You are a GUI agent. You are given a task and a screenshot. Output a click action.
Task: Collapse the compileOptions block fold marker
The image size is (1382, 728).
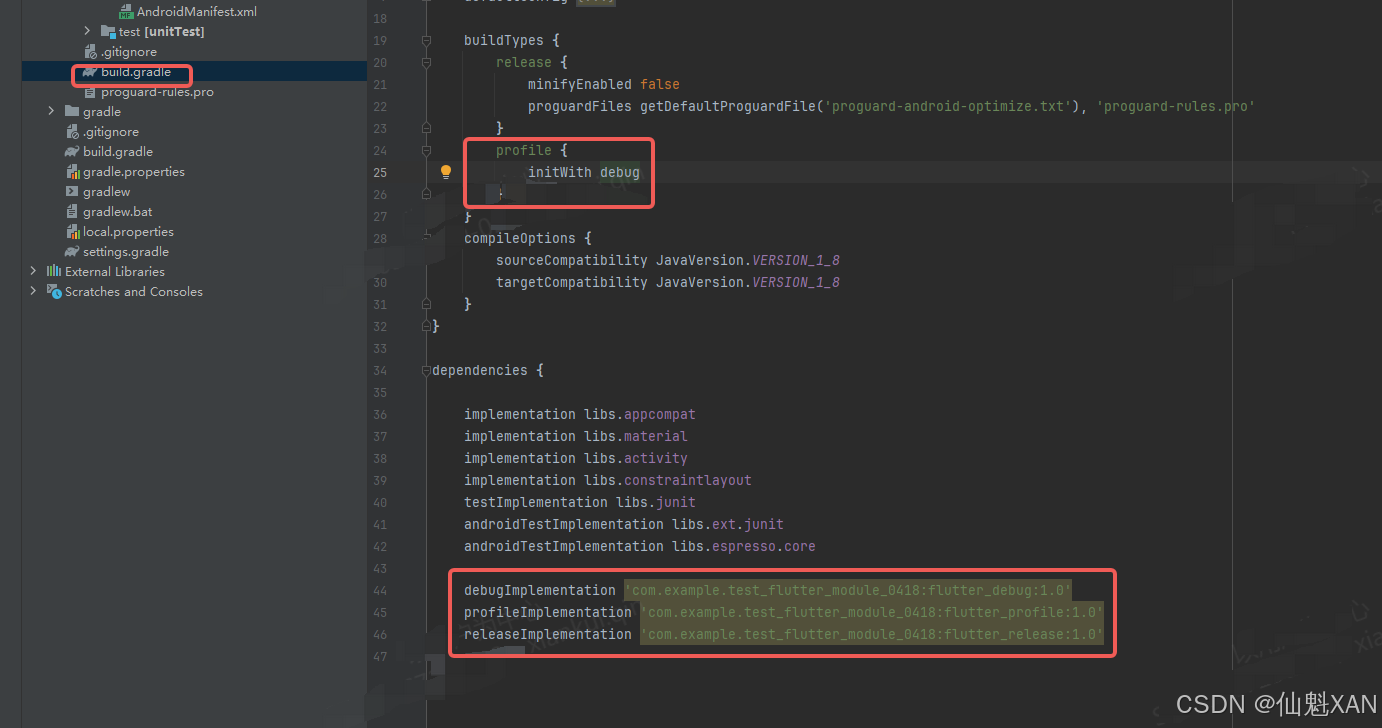[x=426, y=239]
